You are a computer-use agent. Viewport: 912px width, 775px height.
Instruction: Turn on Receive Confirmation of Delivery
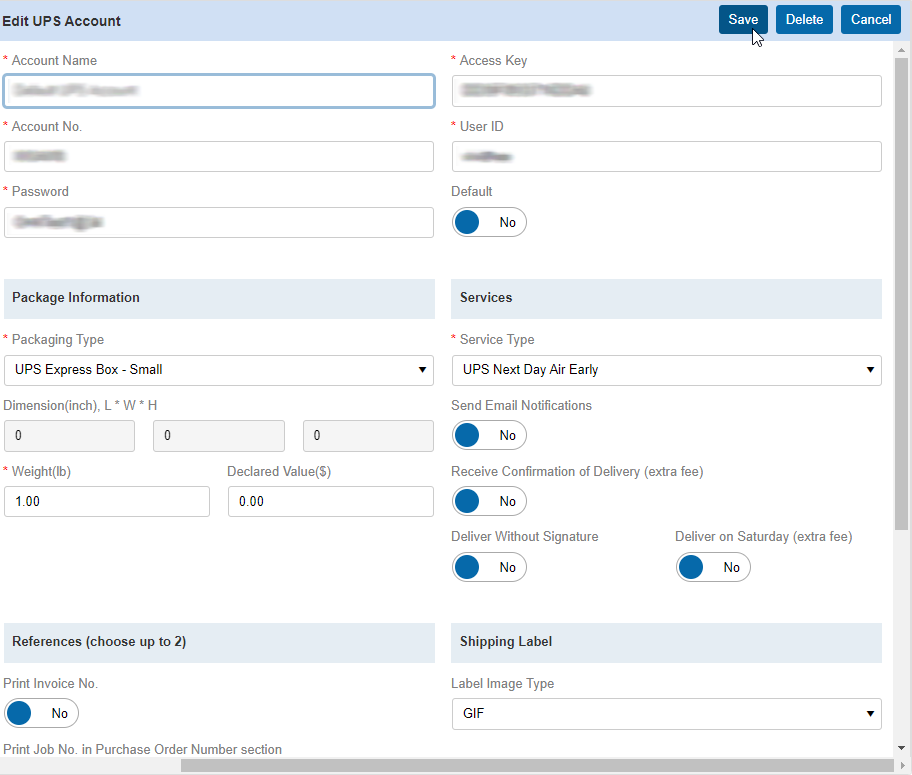(489, 501)
